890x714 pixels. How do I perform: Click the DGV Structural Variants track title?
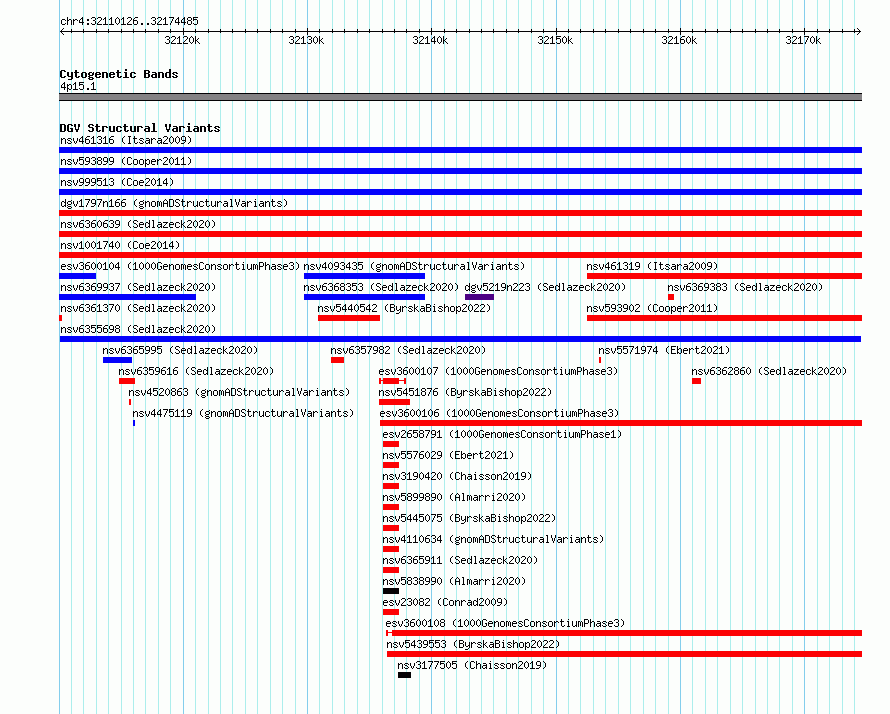pos(140,128)
